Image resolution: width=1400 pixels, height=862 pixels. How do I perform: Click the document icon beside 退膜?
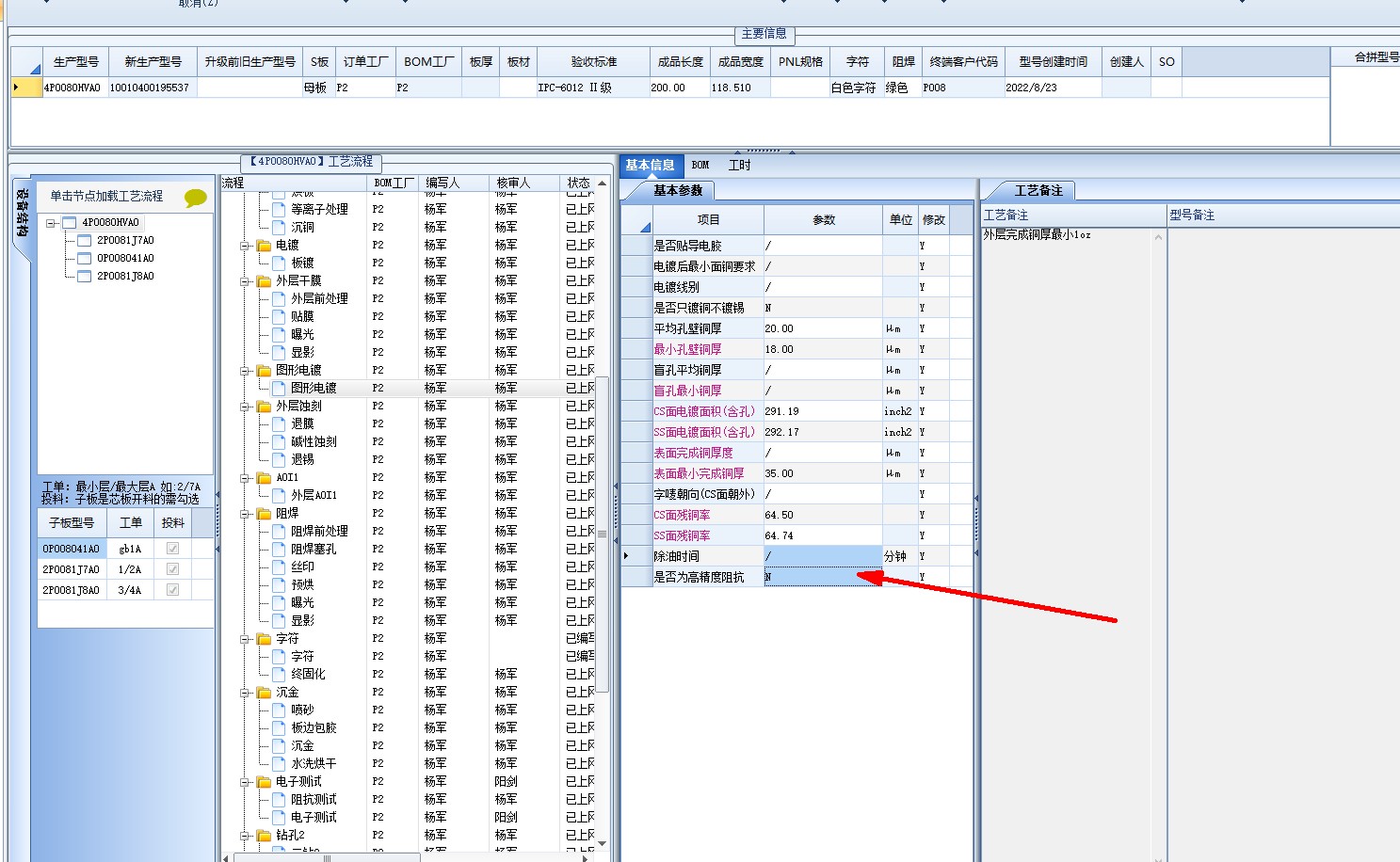pyautogui.click(x=279, y=423)
